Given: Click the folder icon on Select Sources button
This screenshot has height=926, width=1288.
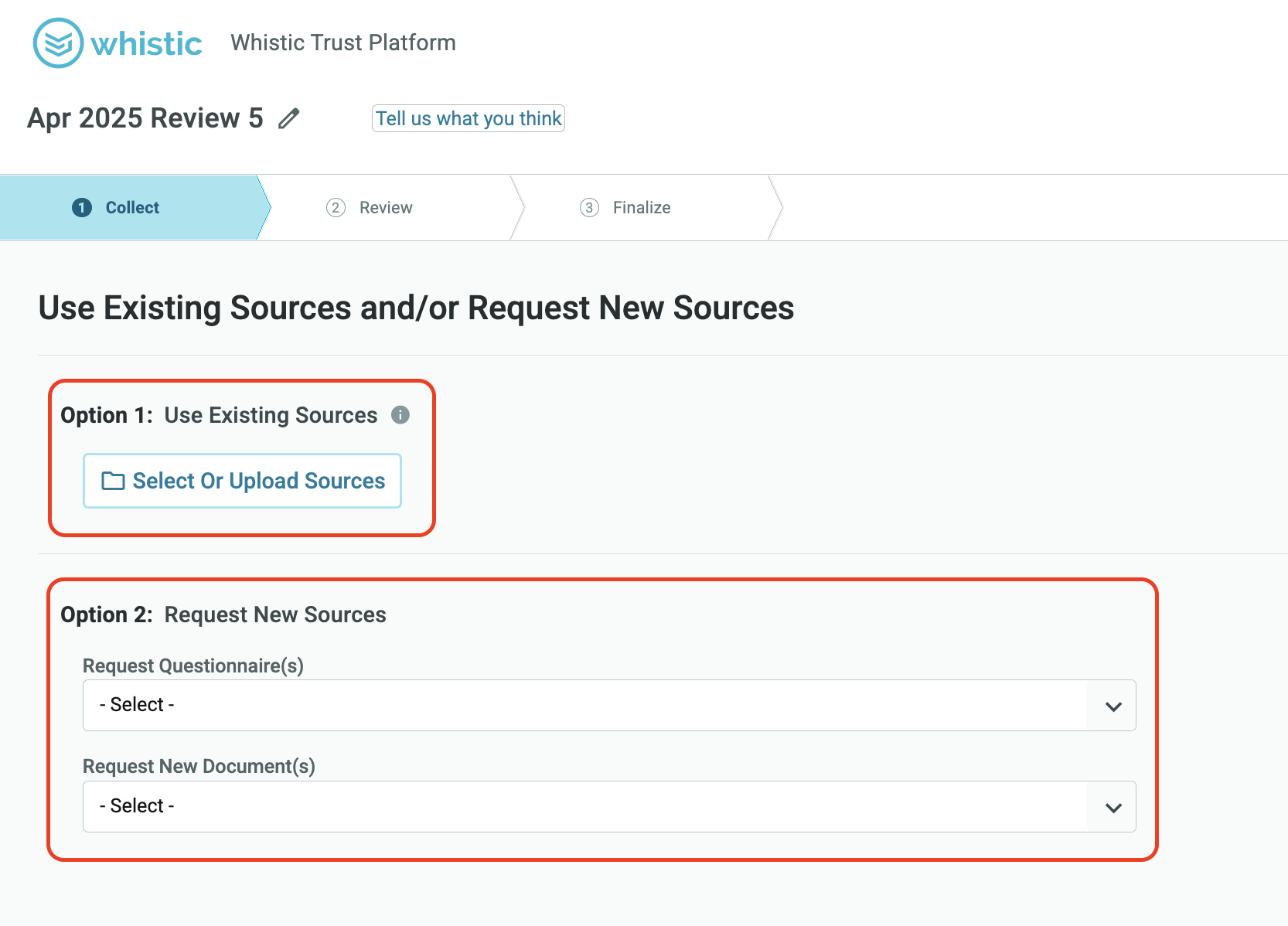Looking at the screenshot, I should [113, 481].
